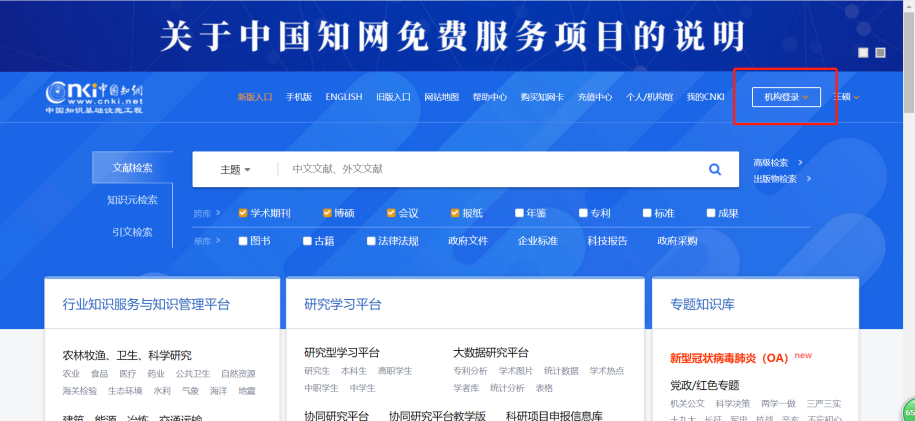Open the 手机版 navigation link

(299, 97)
